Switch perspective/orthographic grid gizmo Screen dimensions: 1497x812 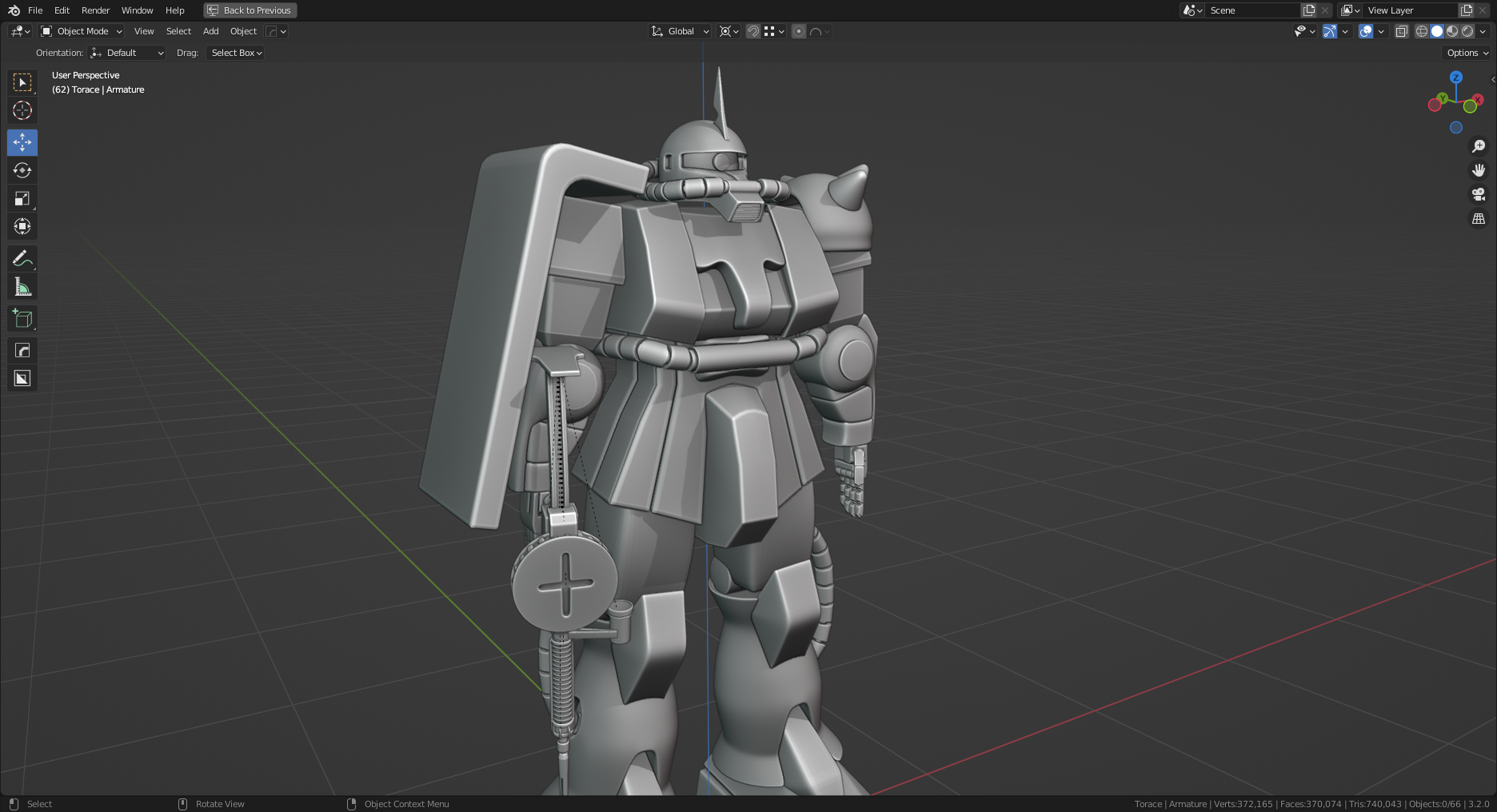click(1479, 218)
